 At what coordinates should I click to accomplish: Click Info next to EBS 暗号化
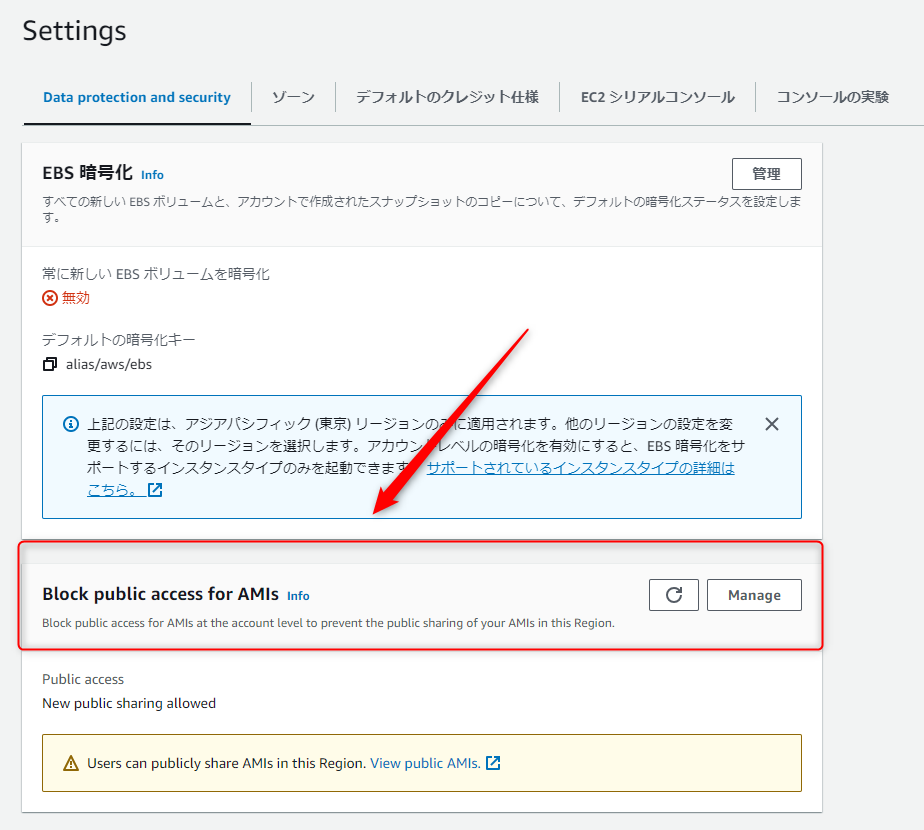tap(152, 175)
